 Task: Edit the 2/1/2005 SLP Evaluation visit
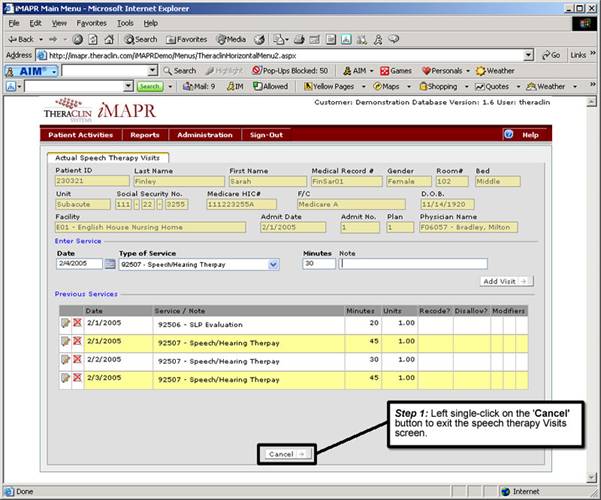66,323
